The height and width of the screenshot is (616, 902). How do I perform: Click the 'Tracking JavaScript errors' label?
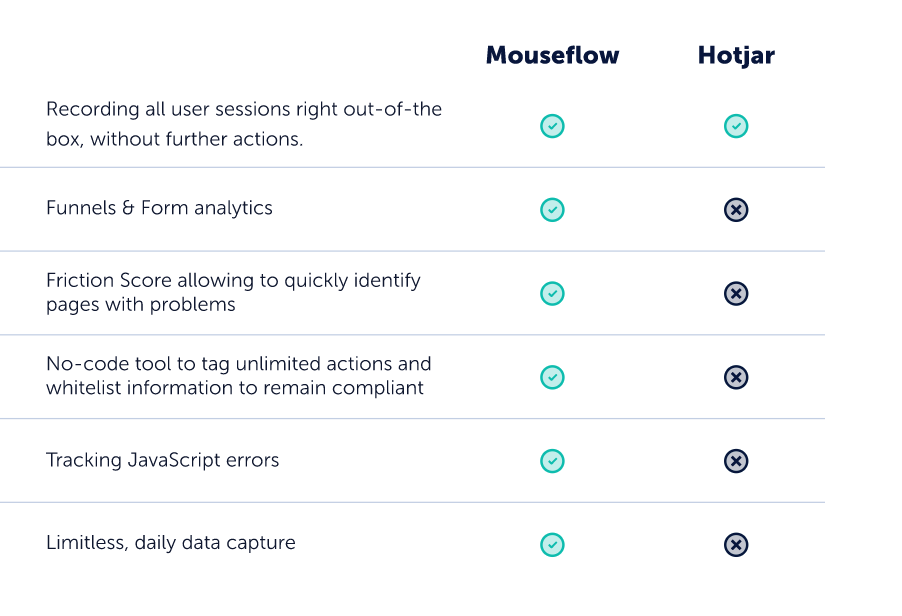pos(162,460)
